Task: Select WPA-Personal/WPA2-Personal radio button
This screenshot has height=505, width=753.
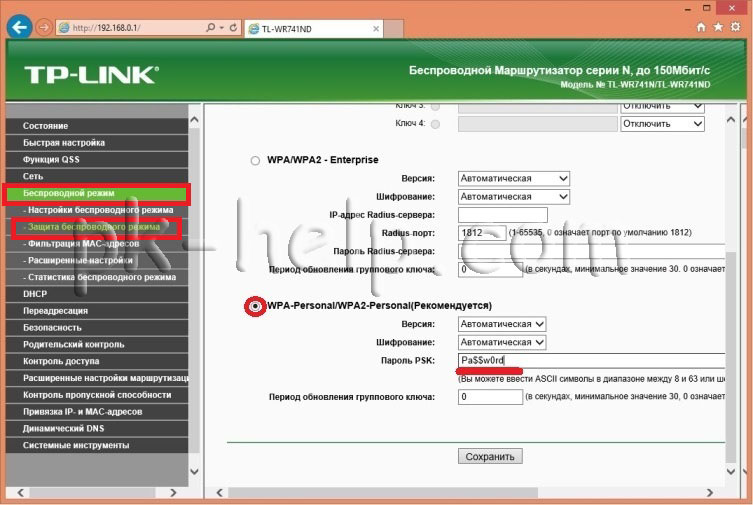Action: pyautogui.click(x=255, y=306)
